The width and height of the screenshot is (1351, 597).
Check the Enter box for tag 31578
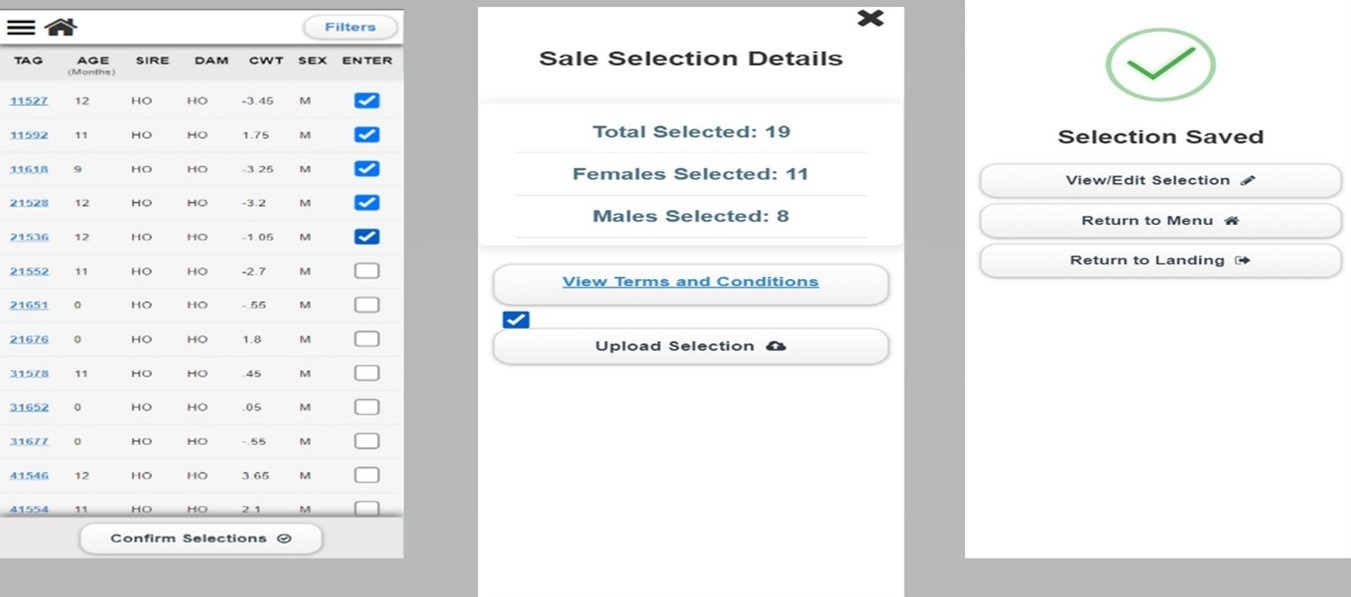[x=367, y=373]
